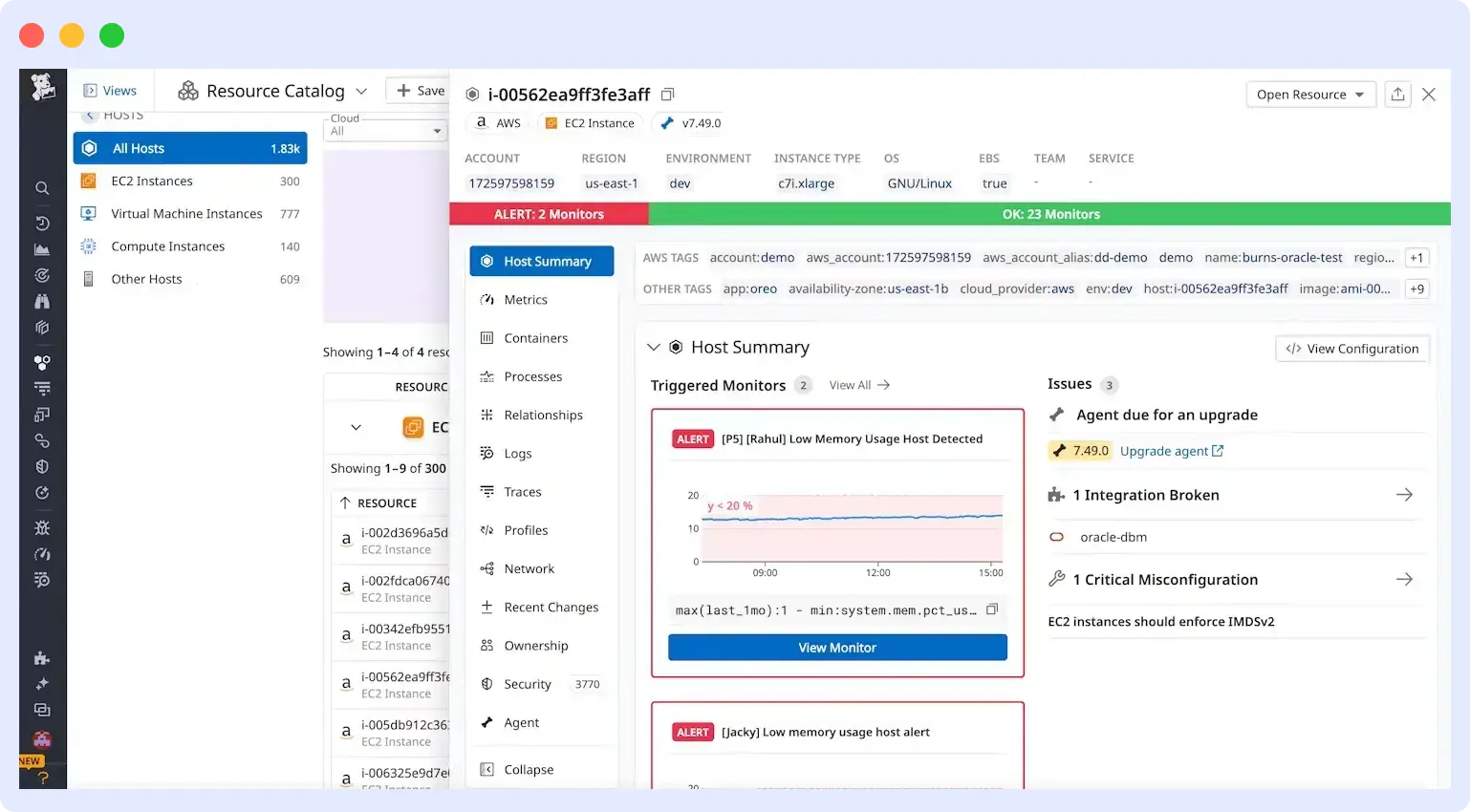This screenshot has width=1470, height=812.
Task: Open the Upgrade agent link
Action: [x=1166, y=450]
